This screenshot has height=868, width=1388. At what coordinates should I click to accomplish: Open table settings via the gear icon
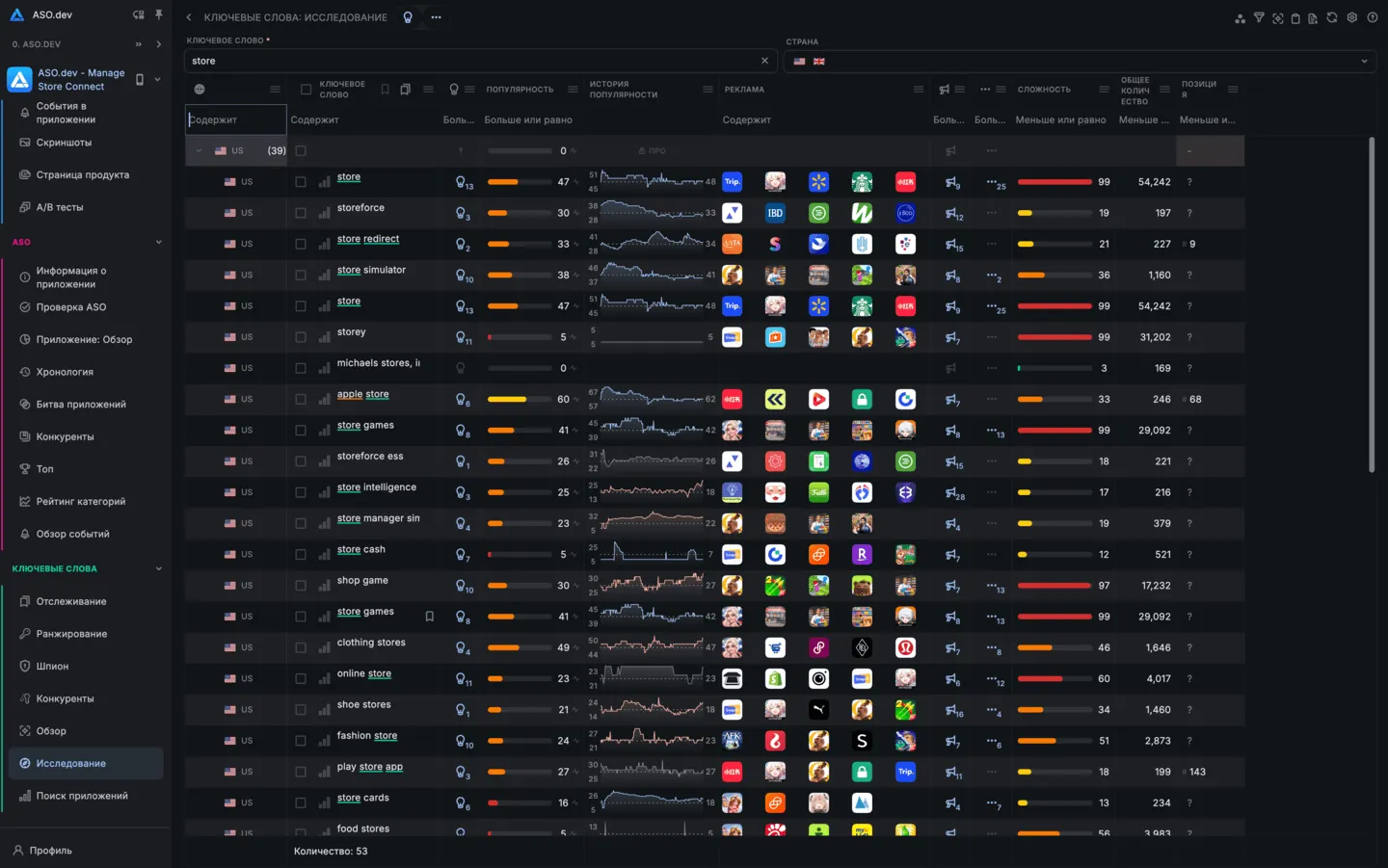(1351, 17)
